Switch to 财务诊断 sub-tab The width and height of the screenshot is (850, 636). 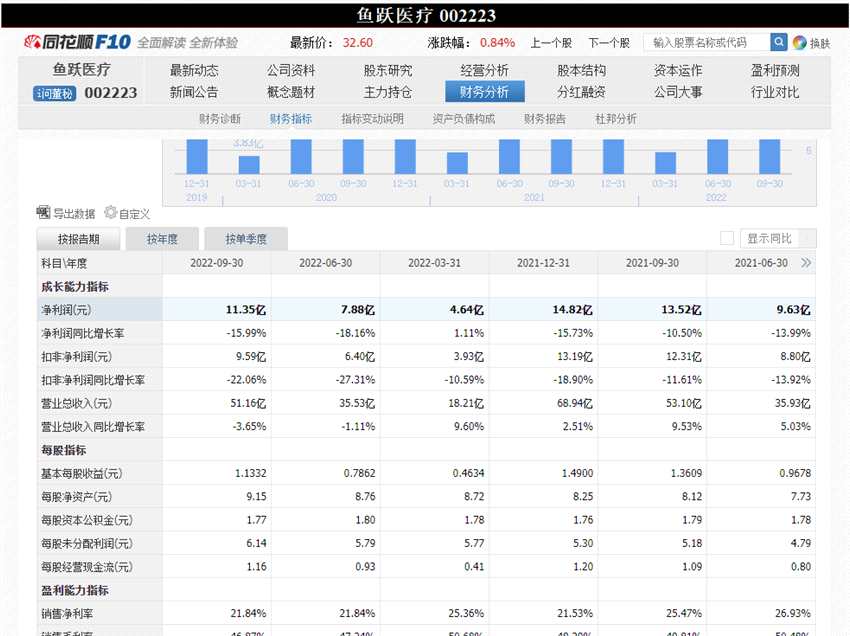coord(220,119)
